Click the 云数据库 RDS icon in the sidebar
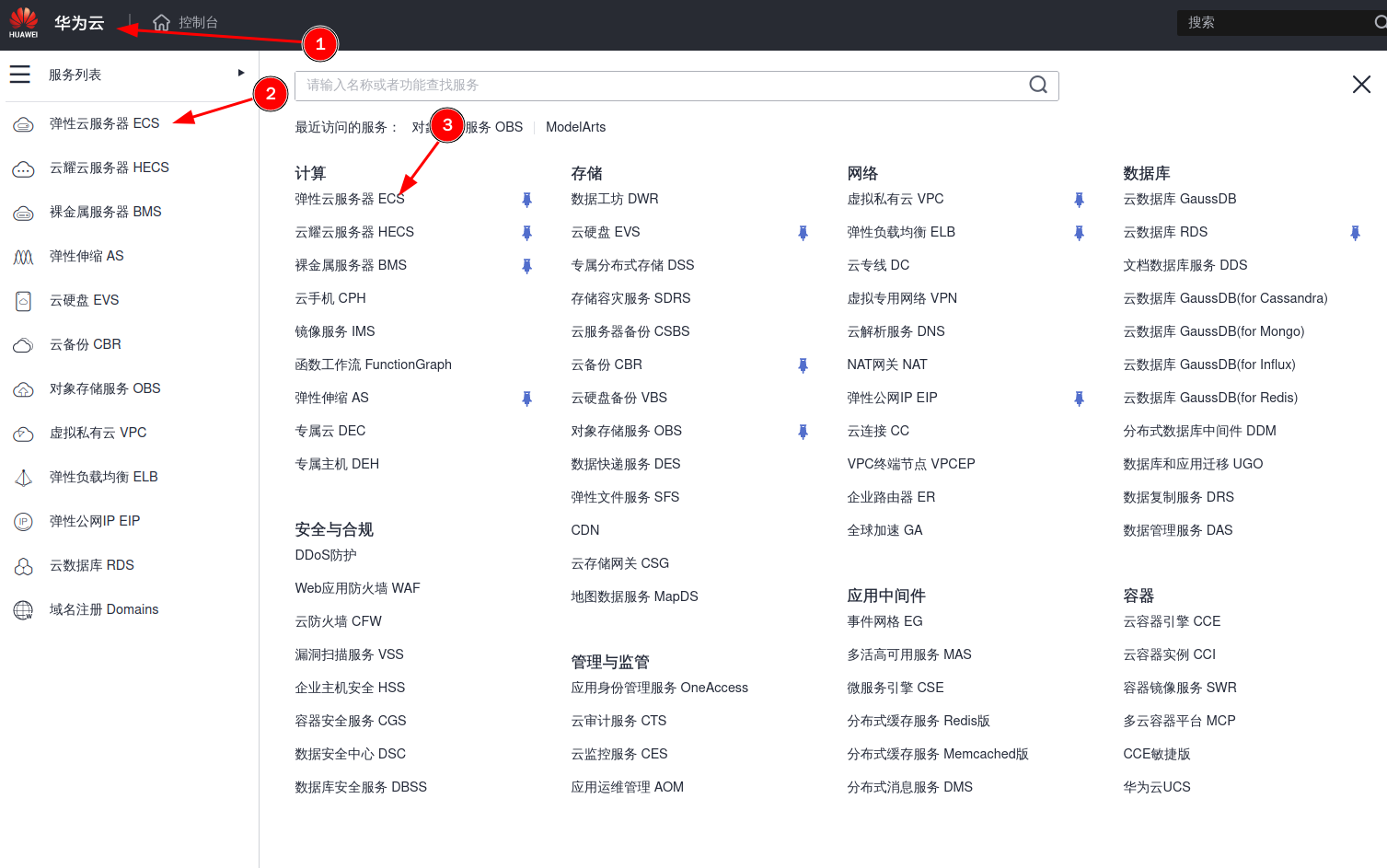1387x868 pixels. click(23, 564)
